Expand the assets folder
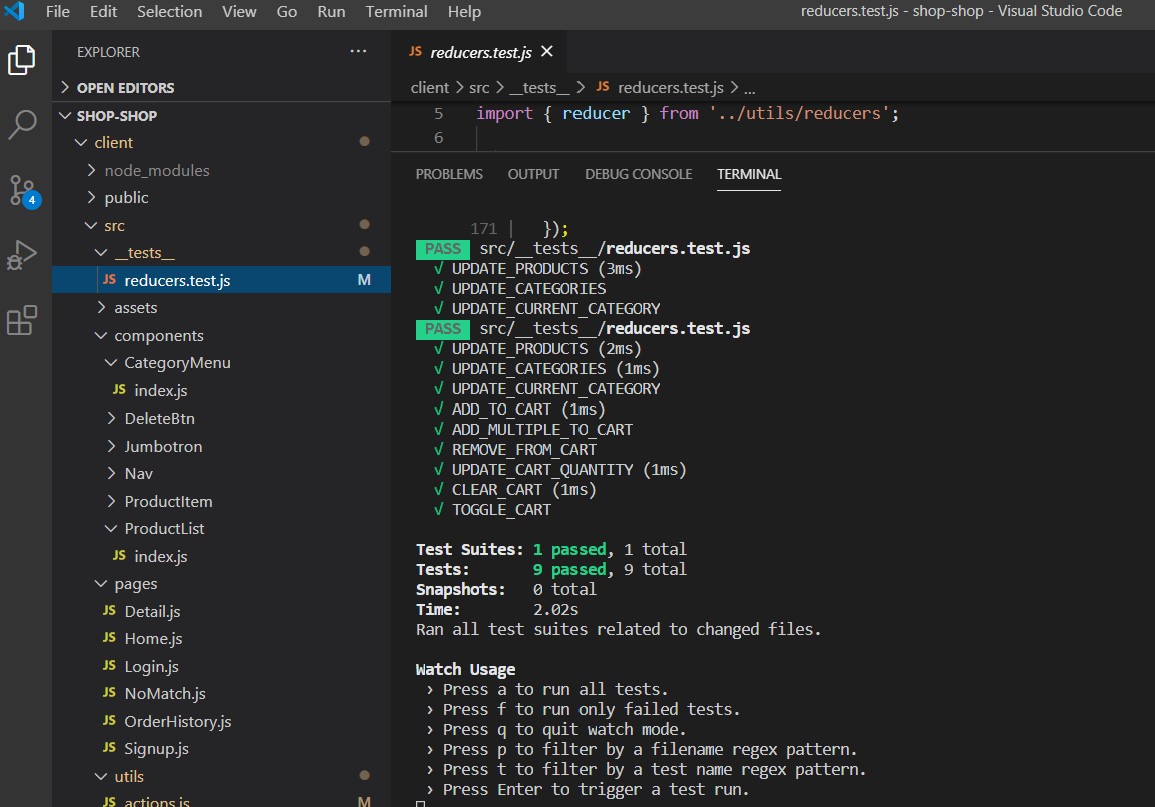This screenshot has width=1155, height=807. (x=101, y=307)
